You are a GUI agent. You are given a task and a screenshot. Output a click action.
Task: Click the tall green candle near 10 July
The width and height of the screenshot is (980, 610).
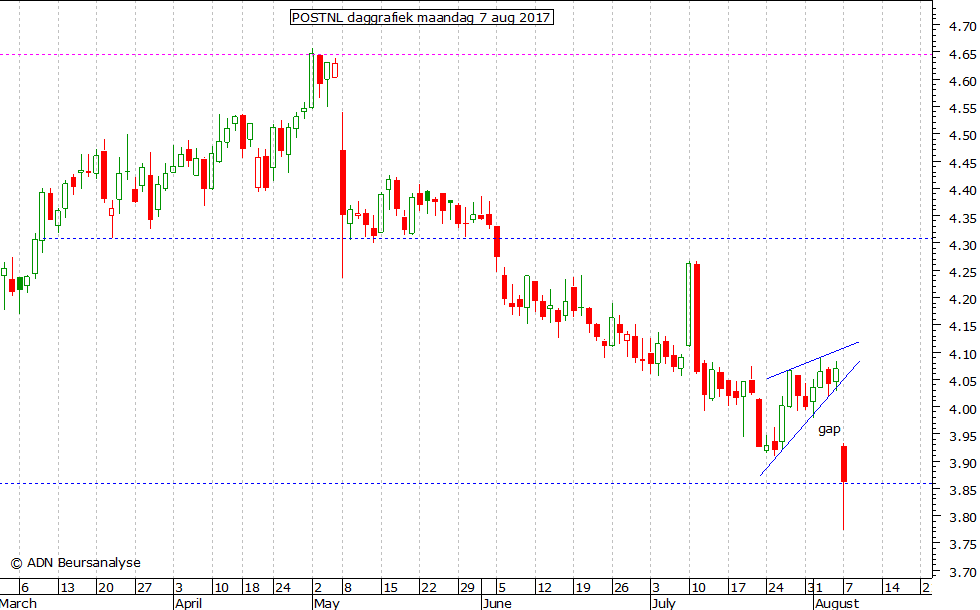(689, 304)
